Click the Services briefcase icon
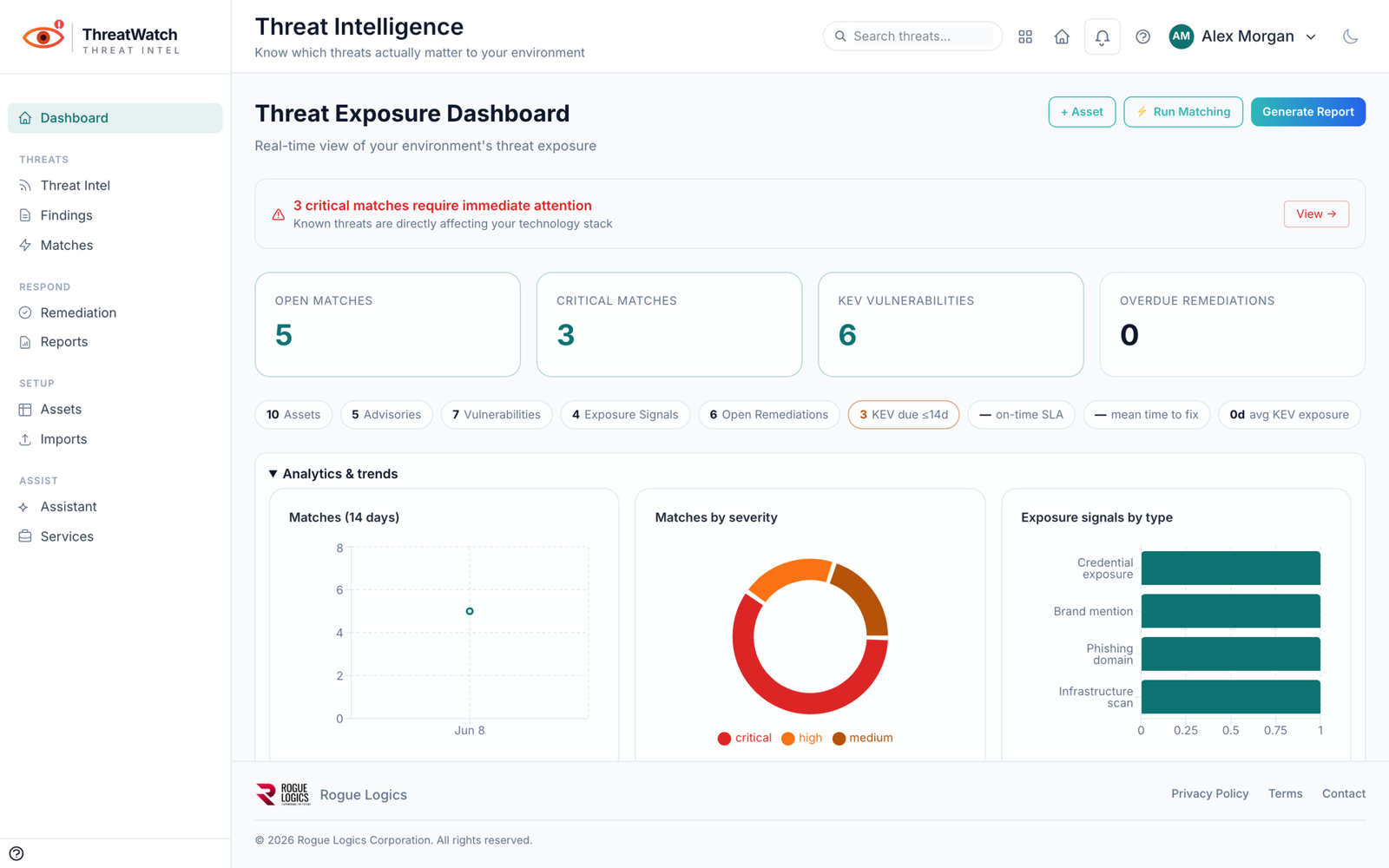1389x868 pixels. [25, 536]
